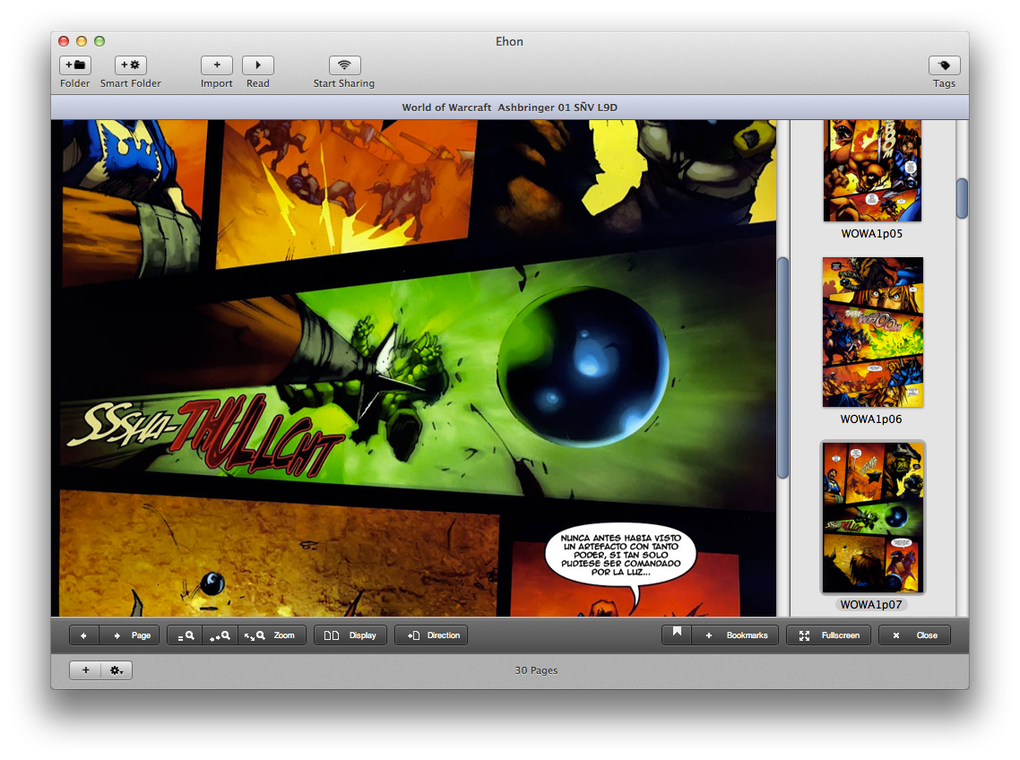The width and height of the screenshot is (1020, 760).
Task: Click the WOWA1p06 label text
Action: tap(871, 419)
